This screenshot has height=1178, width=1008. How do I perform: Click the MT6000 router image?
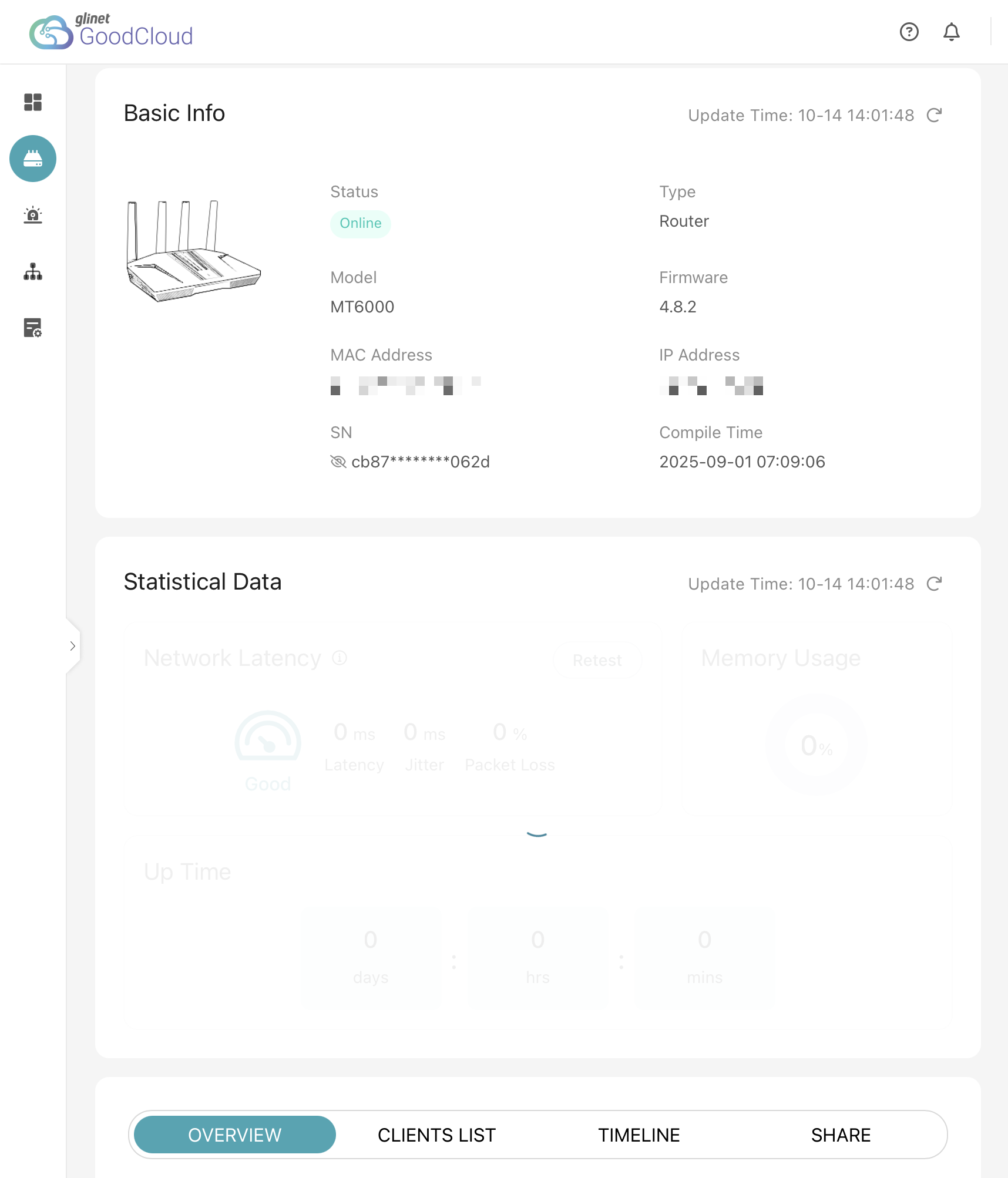coord(193,251)
